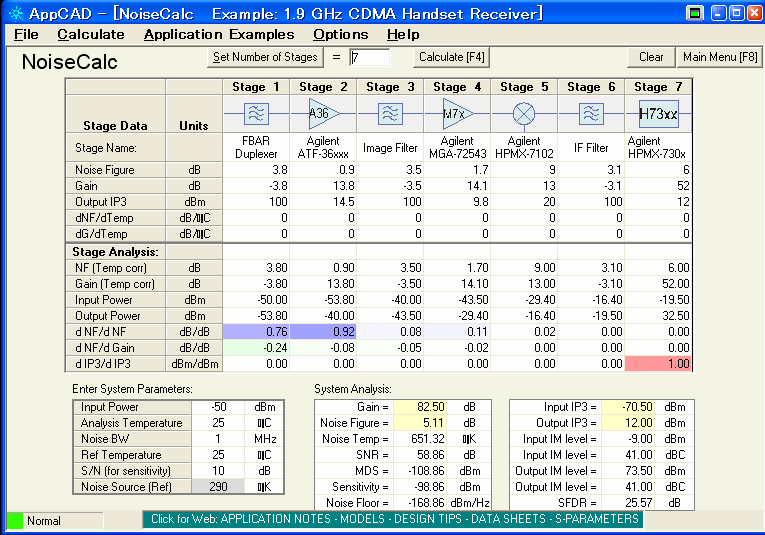The width and height of the screenshot is (765, 535).
Task: Click the Noise Temp result 651.32
Action: (420, 439)
